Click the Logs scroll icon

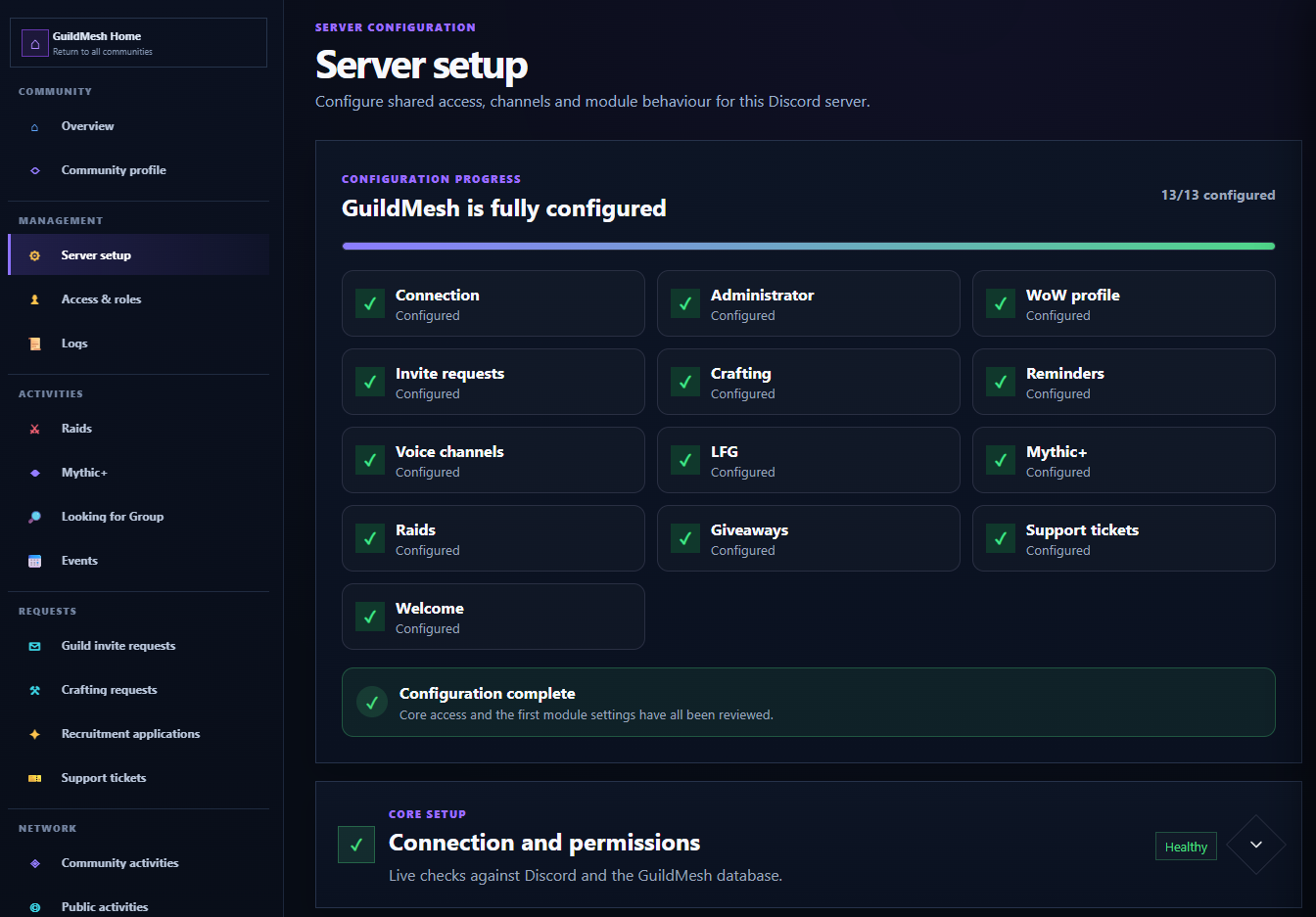(35, 344)
